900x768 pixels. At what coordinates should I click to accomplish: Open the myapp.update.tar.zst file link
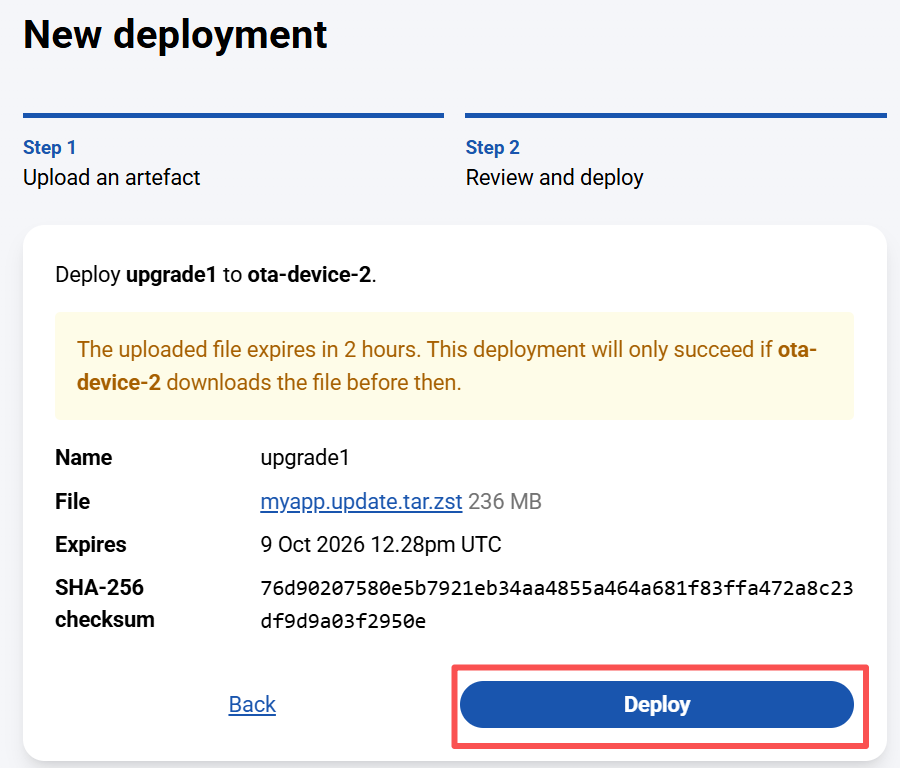click(361, 501)
